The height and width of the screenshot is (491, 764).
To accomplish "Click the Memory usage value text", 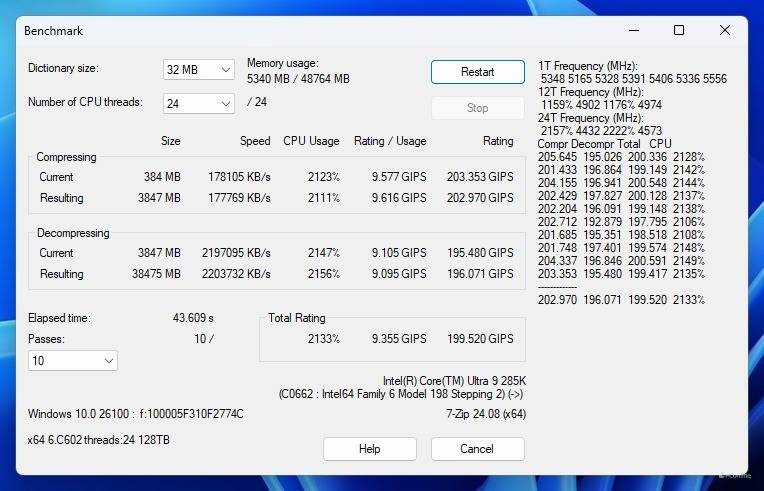I will point(298,78).
